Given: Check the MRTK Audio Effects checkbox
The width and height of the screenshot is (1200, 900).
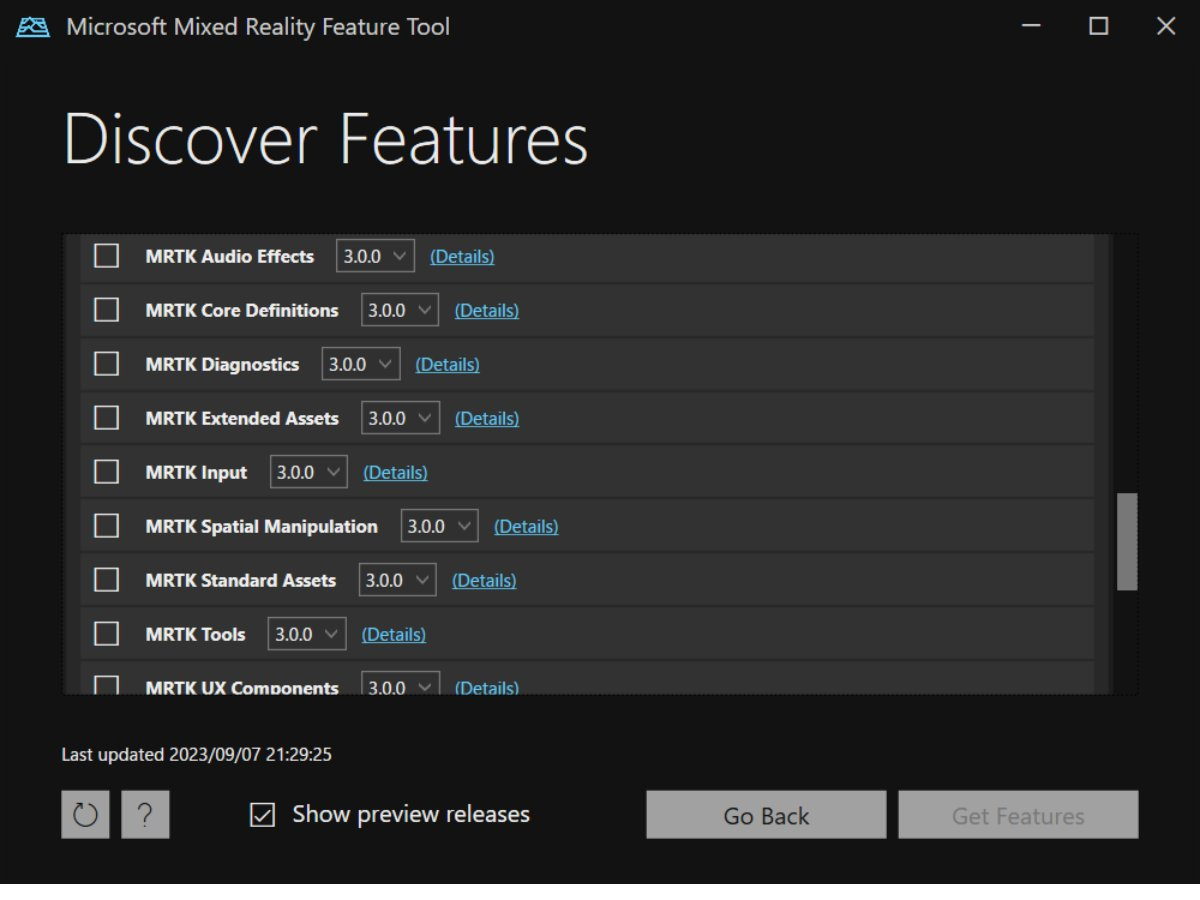Looking at the screenshot, I should [x=106, y=256].
